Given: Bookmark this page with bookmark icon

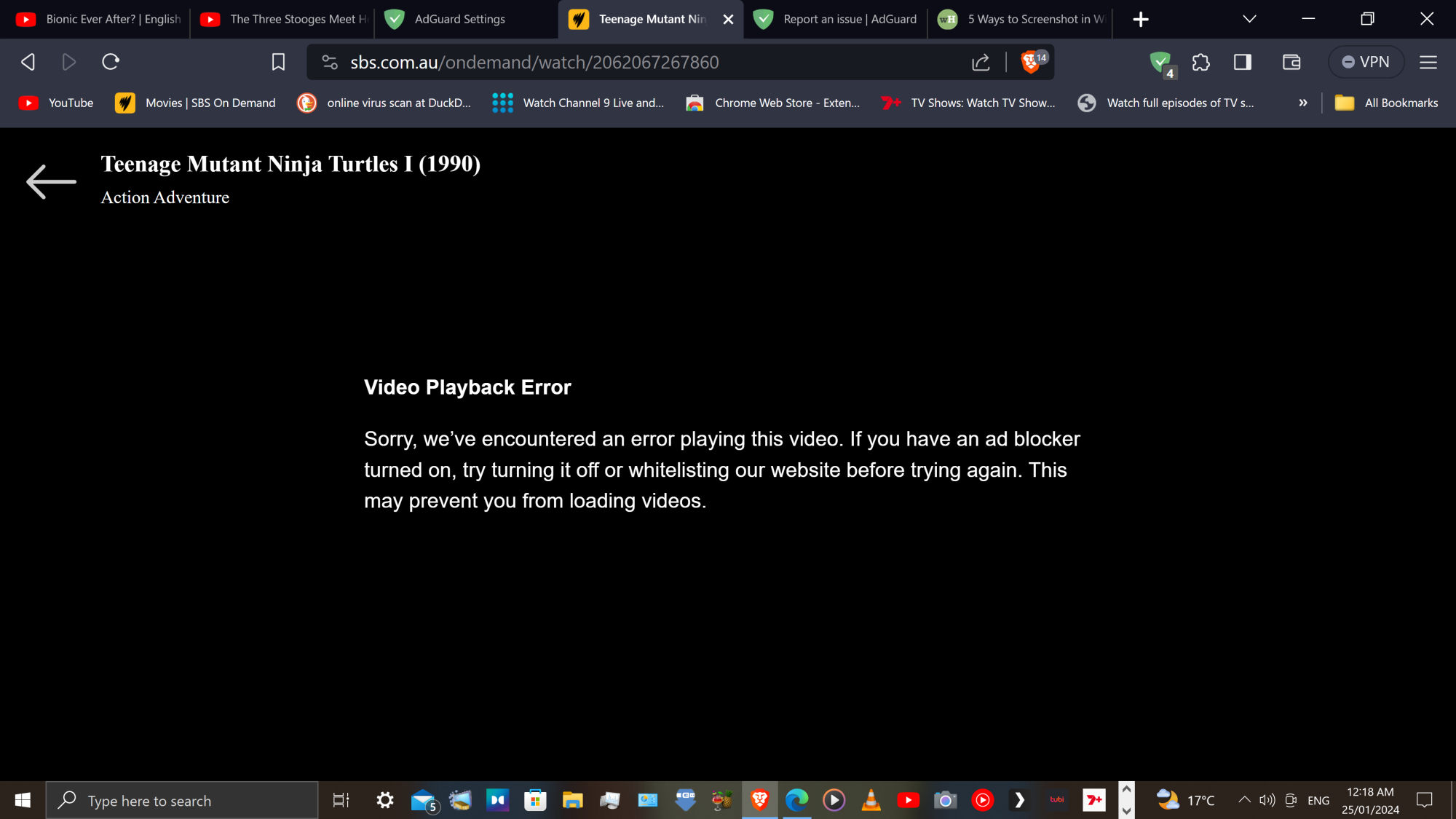Looking at the screenshot, I should pos(278,63).
